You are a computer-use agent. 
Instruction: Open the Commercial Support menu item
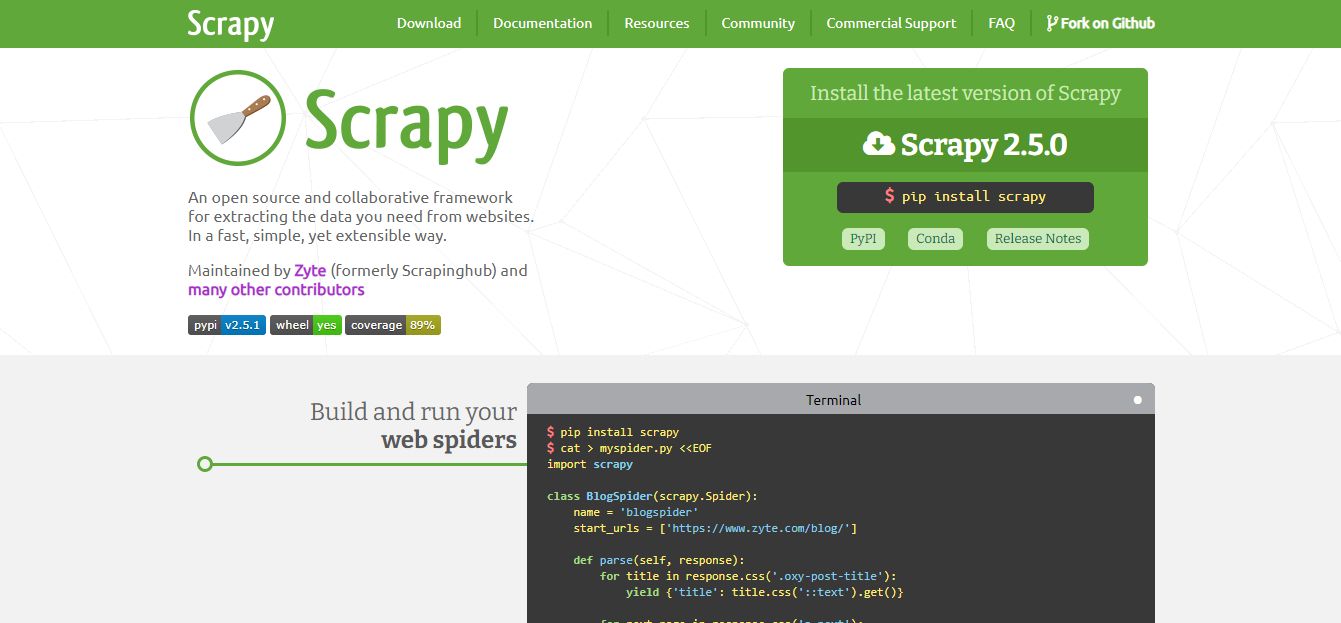point(891,23)
